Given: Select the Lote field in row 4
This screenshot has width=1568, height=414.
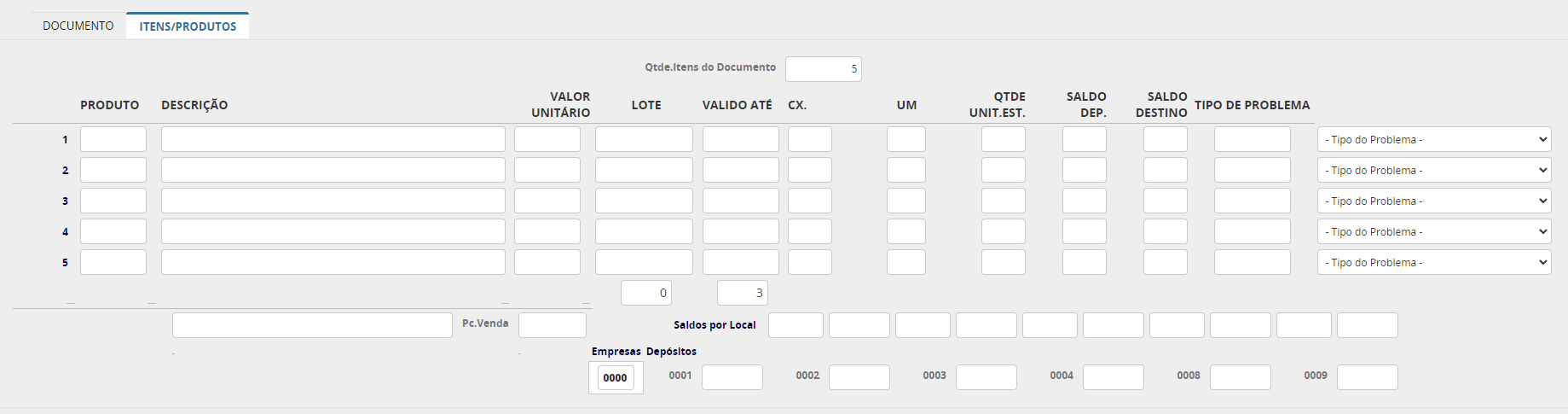Looking at the screenshot, I should (644, 231).
